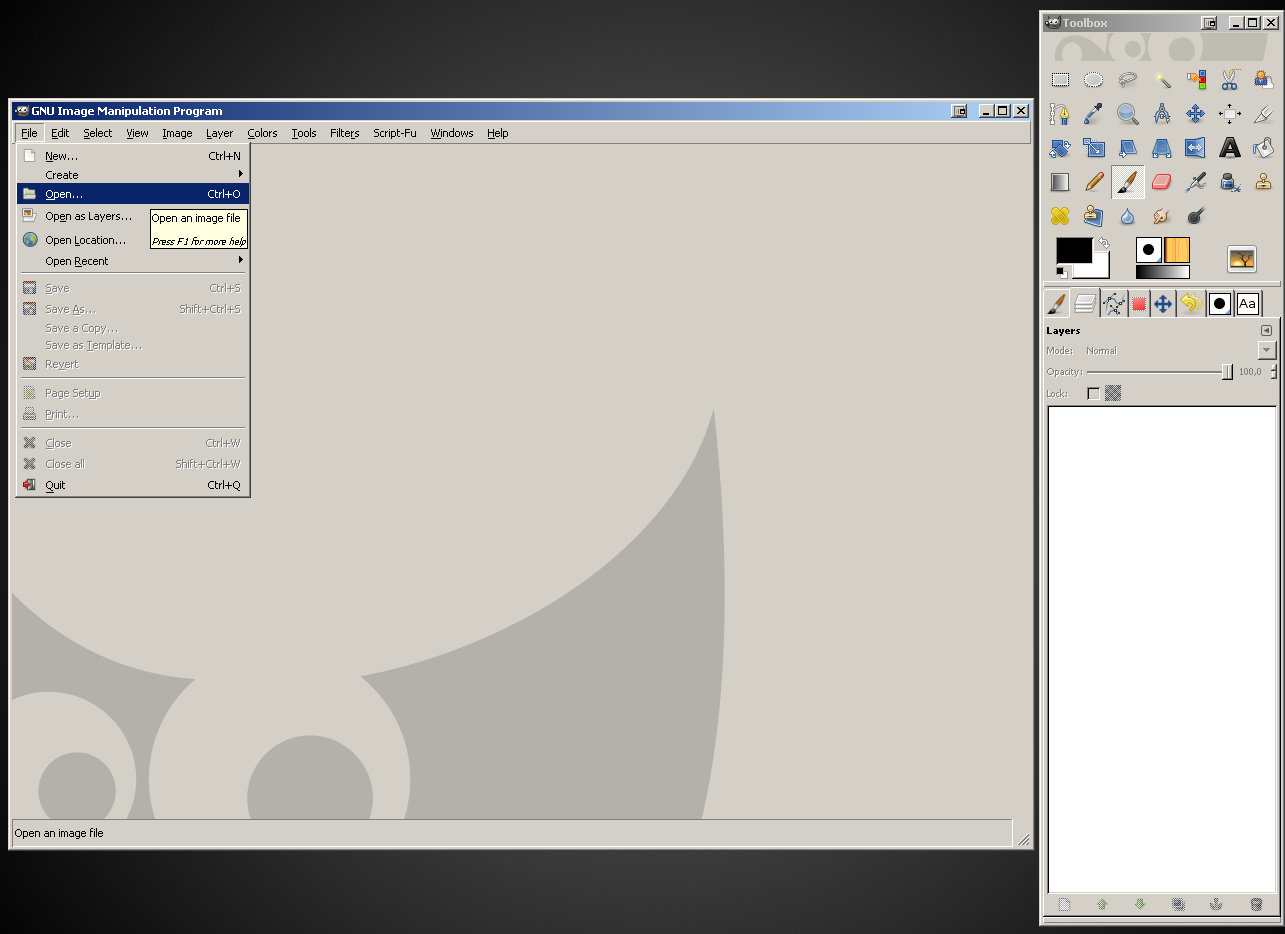
Task: Pick the Free Select lasso tool
Action: point(1128,81)
